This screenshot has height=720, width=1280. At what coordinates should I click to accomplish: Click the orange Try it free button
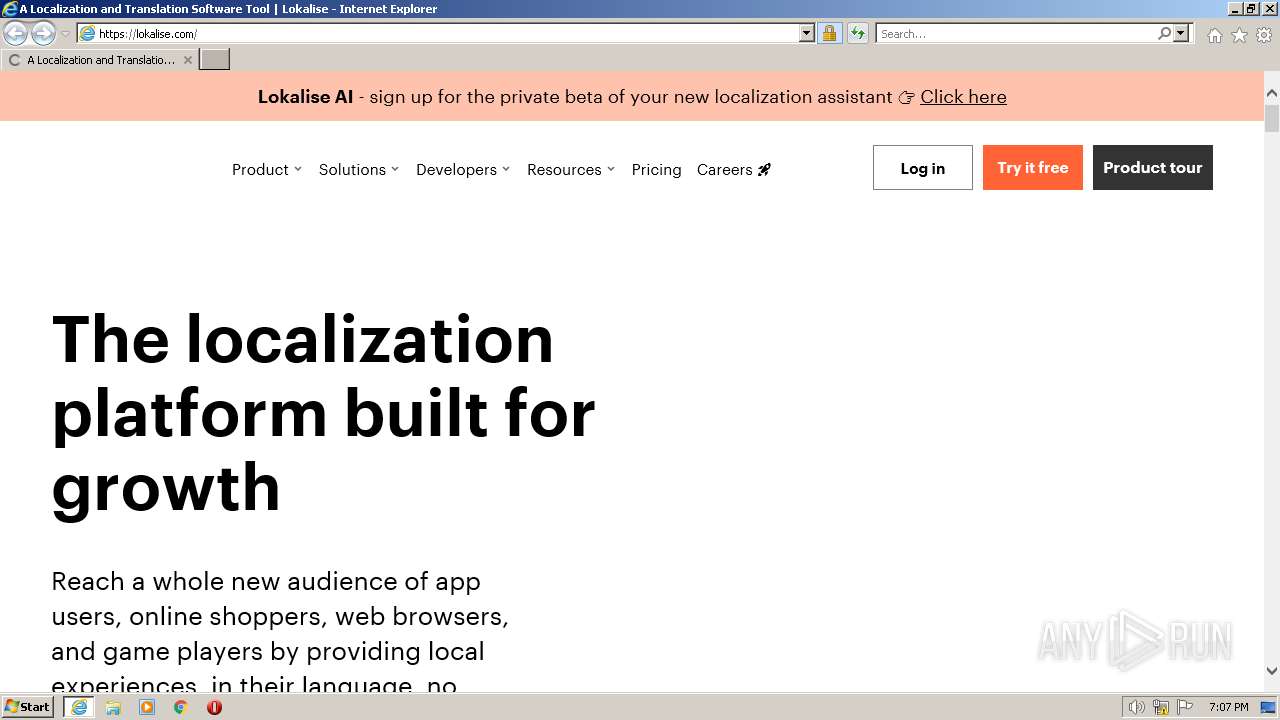pyautogui.click(x=1032, y=168)
